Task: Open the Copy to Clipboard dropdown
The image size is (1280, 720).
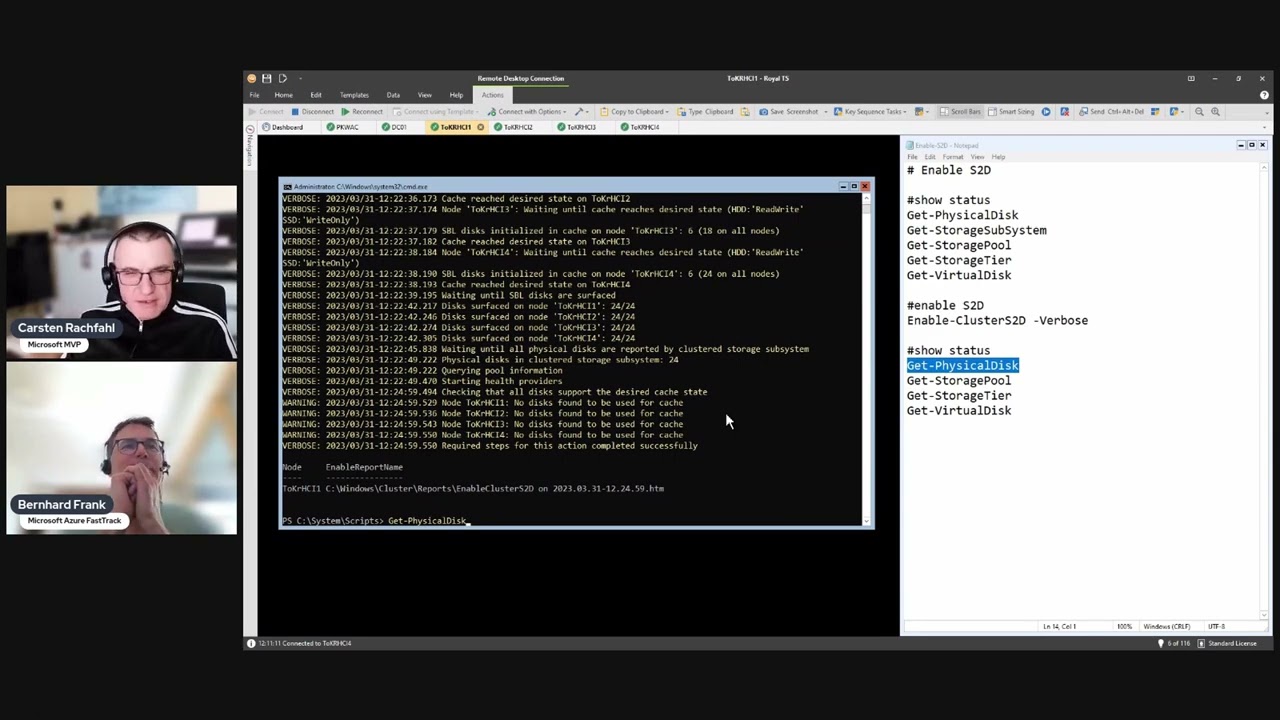Action: [636, 112]
